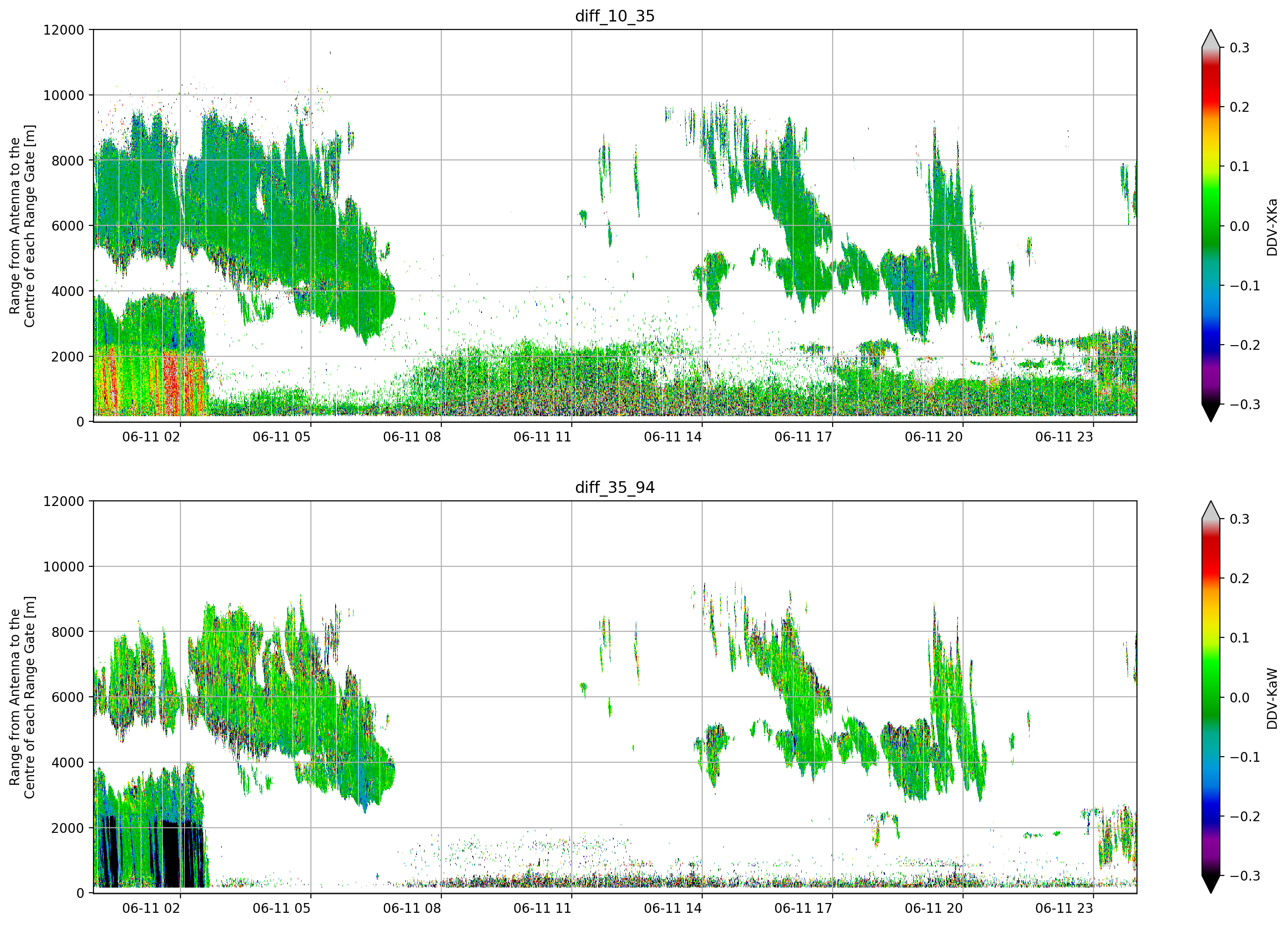Viewport: 1288px width, 925px height.
Task: Click the black lower arrow of DDV-KaW colorbar
Action: click(1211, 884)
